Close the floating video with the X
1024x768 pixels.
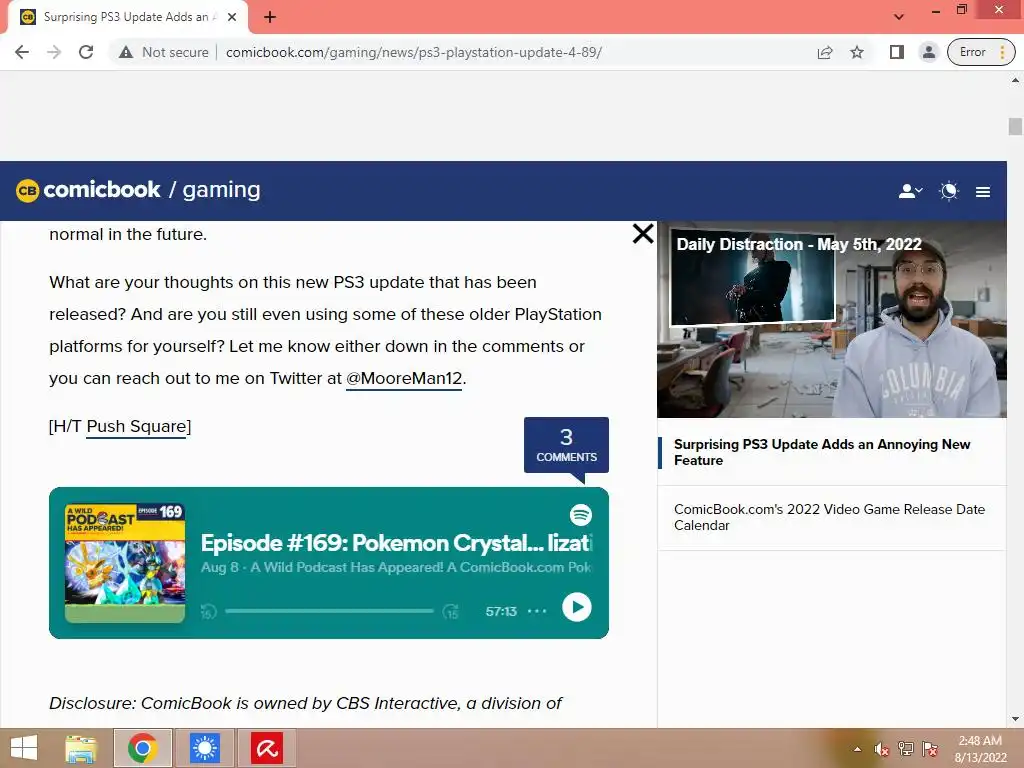(x=643, y=234)
